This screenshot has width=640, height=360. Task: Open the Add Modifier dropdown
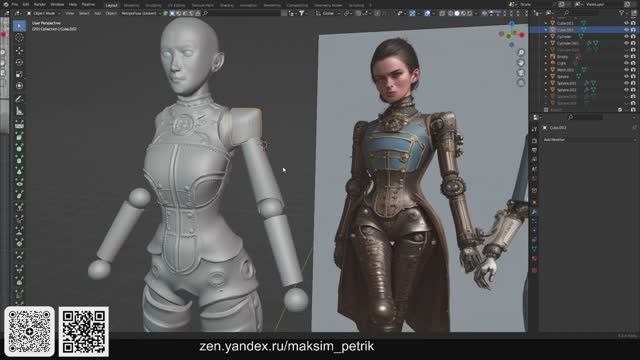pos(589,140)
